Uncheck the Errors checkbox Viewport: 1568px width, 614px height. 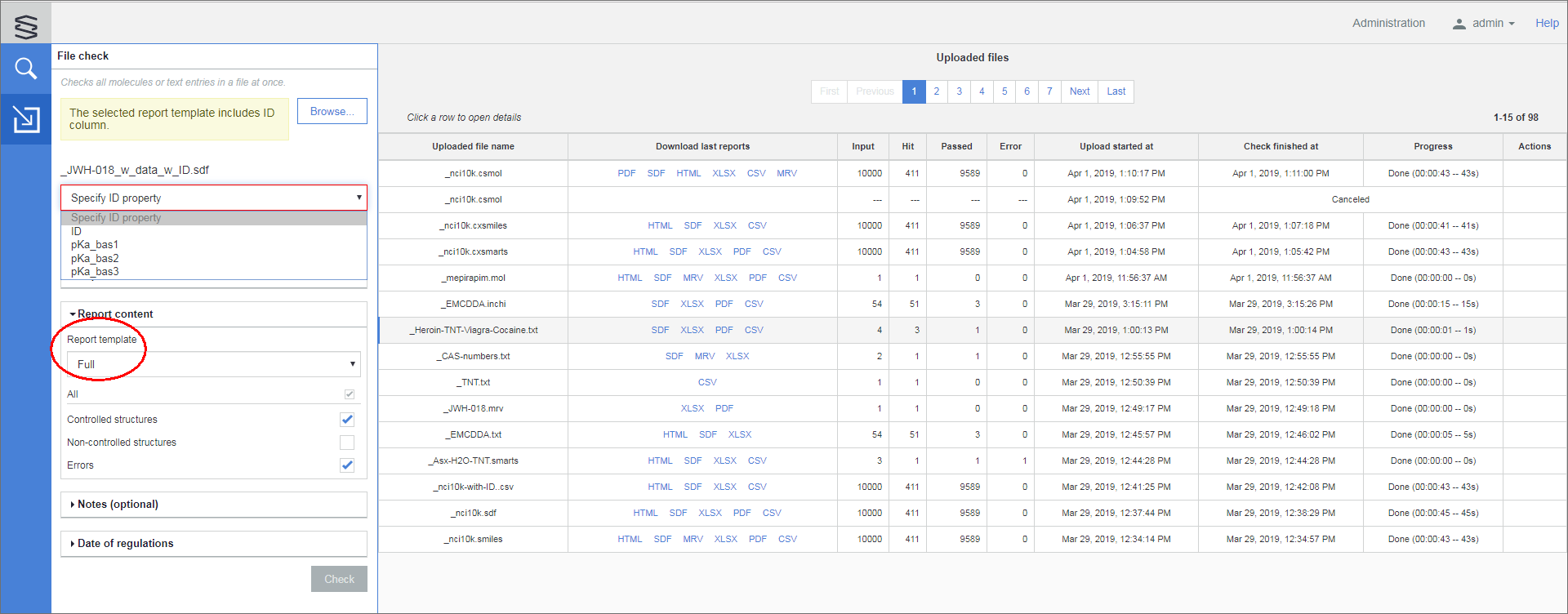347,465
